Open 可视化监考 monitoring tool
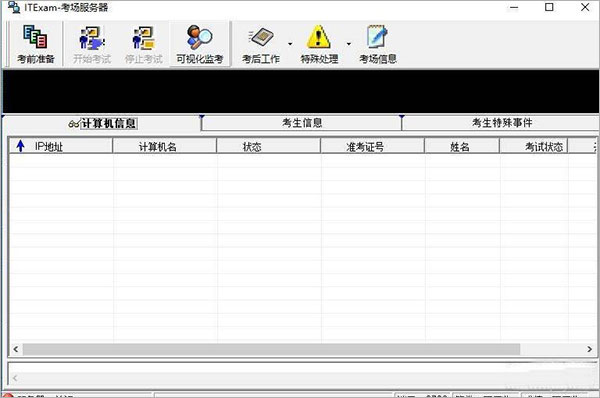Image resolution: width=600 pixels, height=398 pixels. click(x=200, y=44)
